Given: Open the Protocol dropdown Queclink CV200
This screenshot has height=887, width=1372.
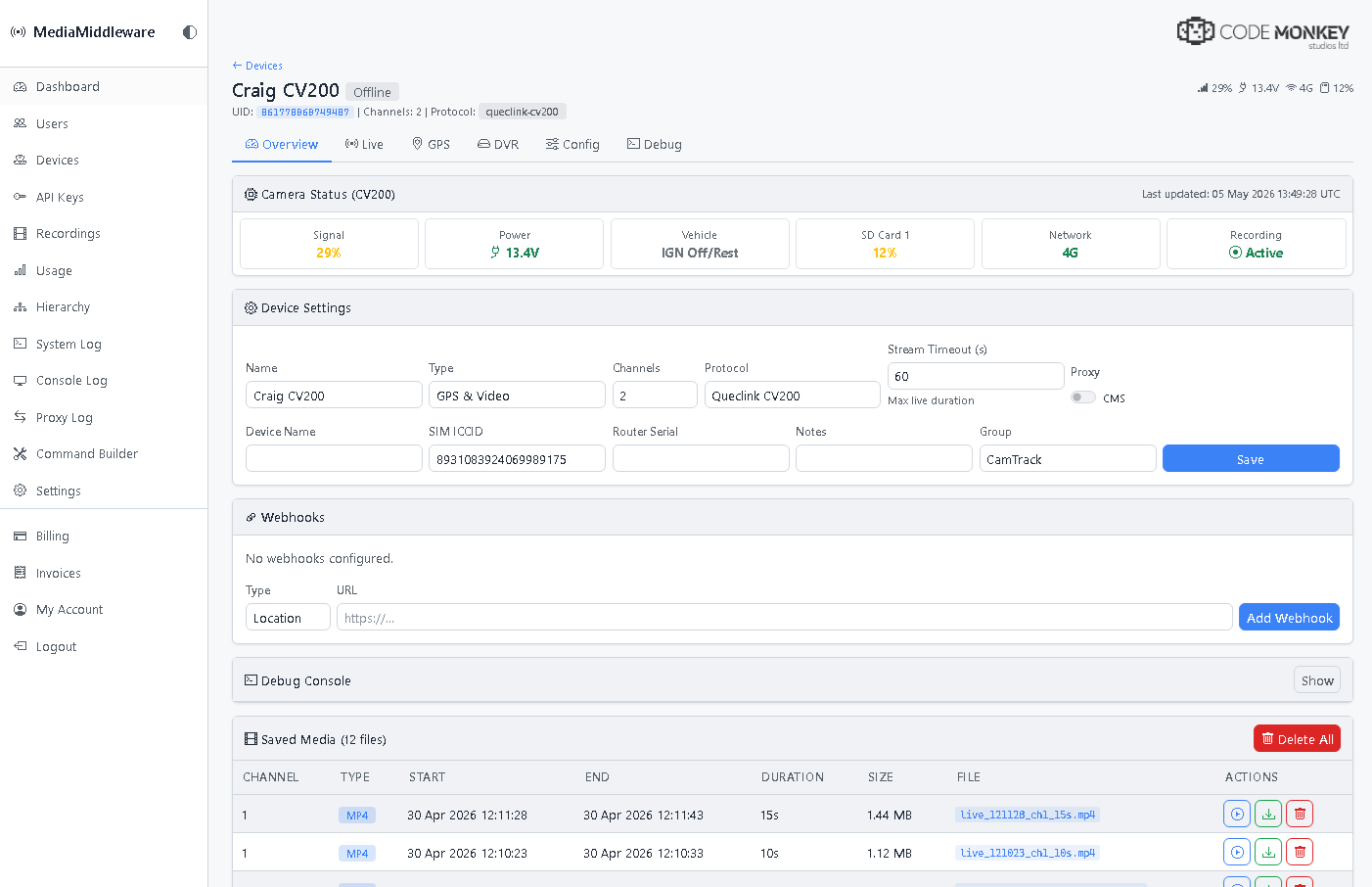Looking at the screenshot, I should pyautogui.click(x=793, y=395).
